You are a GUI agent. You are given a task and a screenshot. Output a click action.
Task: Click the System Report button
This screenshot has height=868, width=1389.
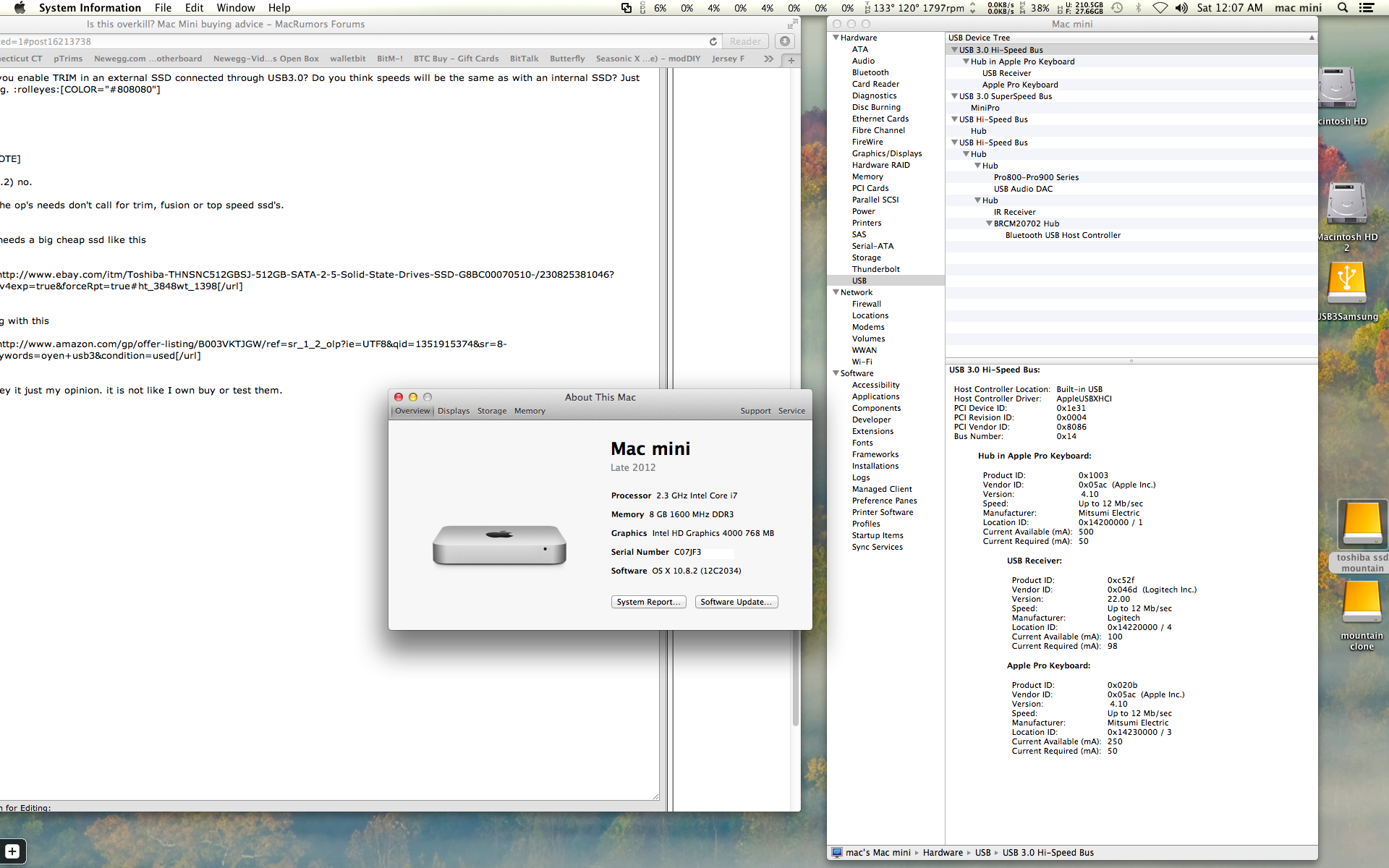point(648,602)
